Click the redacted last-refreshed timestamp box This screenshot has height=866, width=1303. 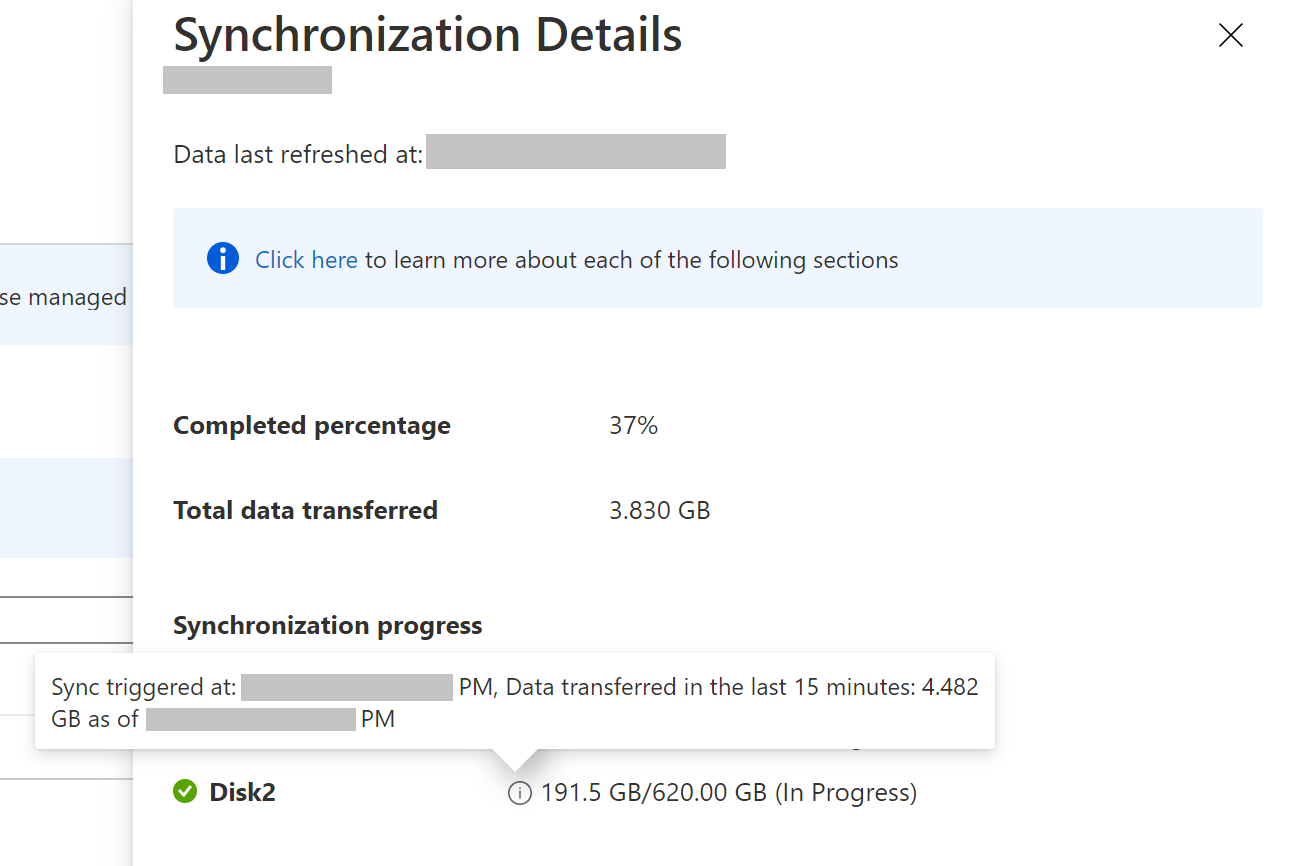(x=575, y=152)
